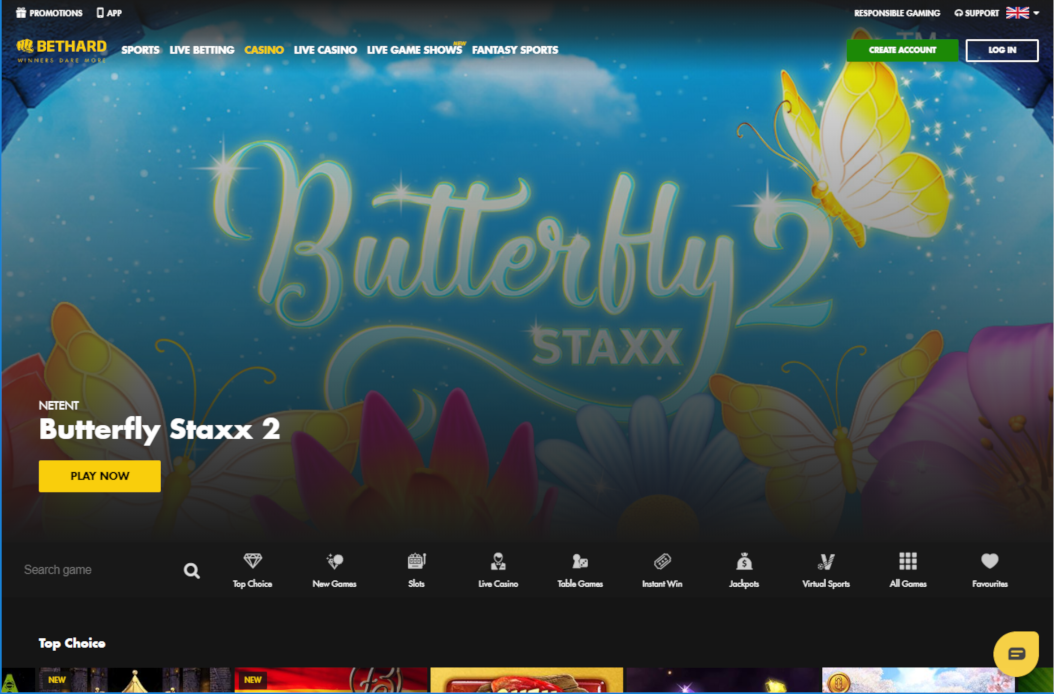This screenshot has width=1054, height=694.
Task: Go to the Sports section
Action: (140, 50)
